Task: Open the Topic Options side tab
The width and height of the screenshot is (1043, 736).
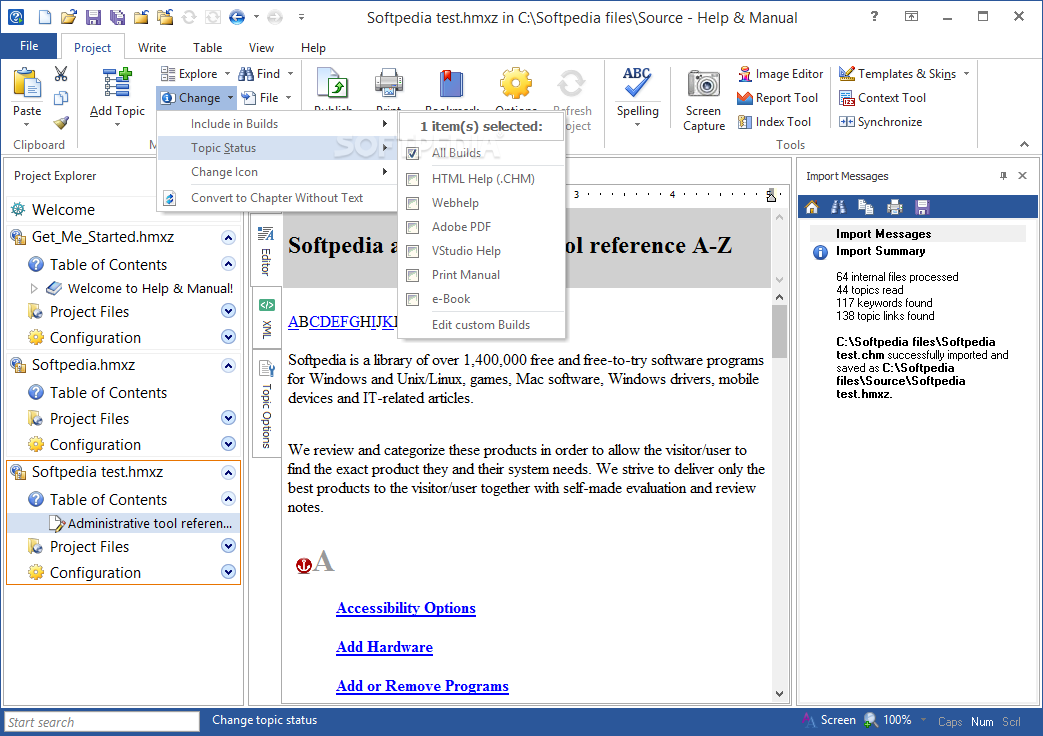Action: coord(267,403)
